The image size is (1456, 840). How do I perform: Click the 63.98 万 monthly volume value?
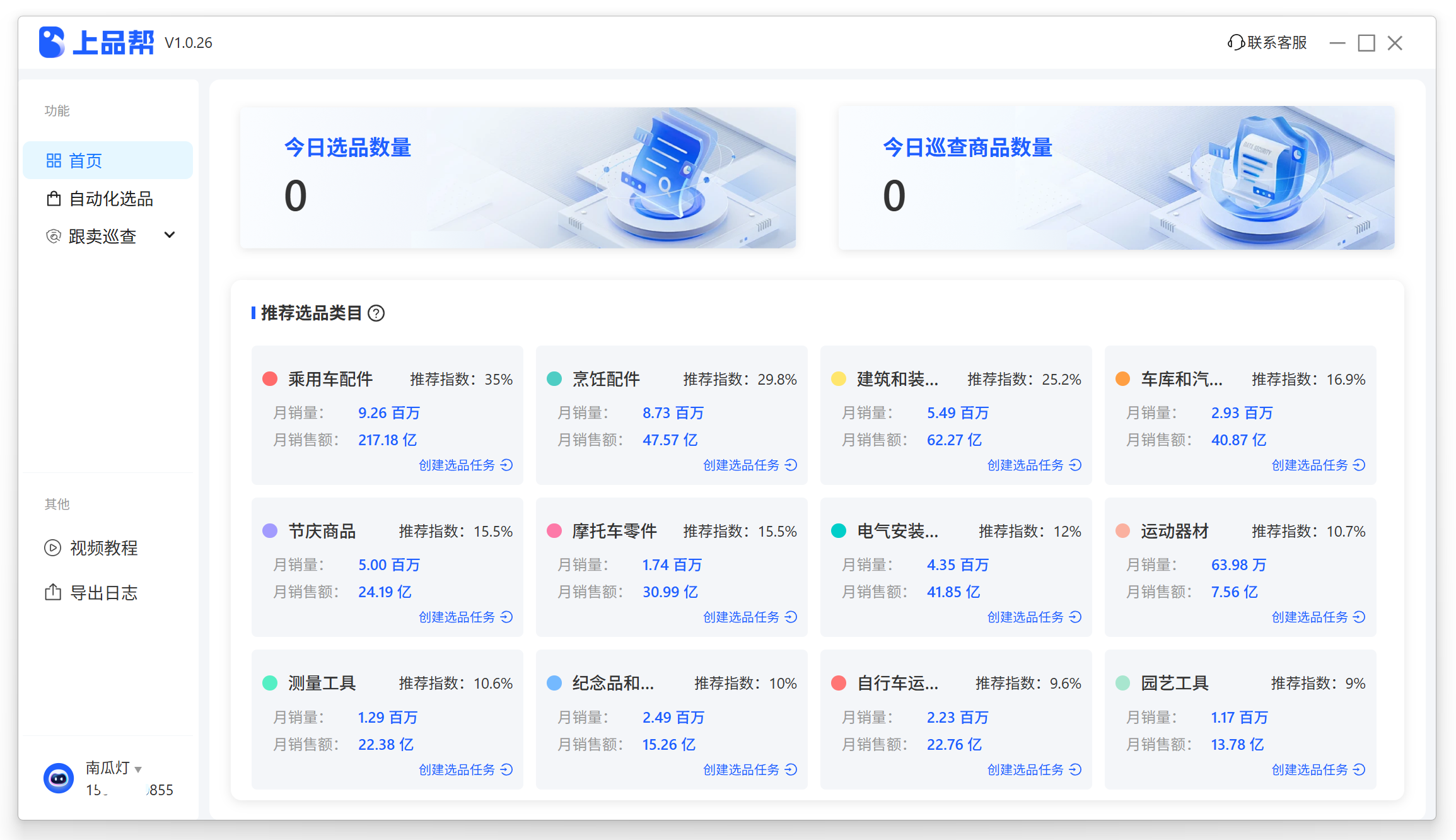(1238, 564)
